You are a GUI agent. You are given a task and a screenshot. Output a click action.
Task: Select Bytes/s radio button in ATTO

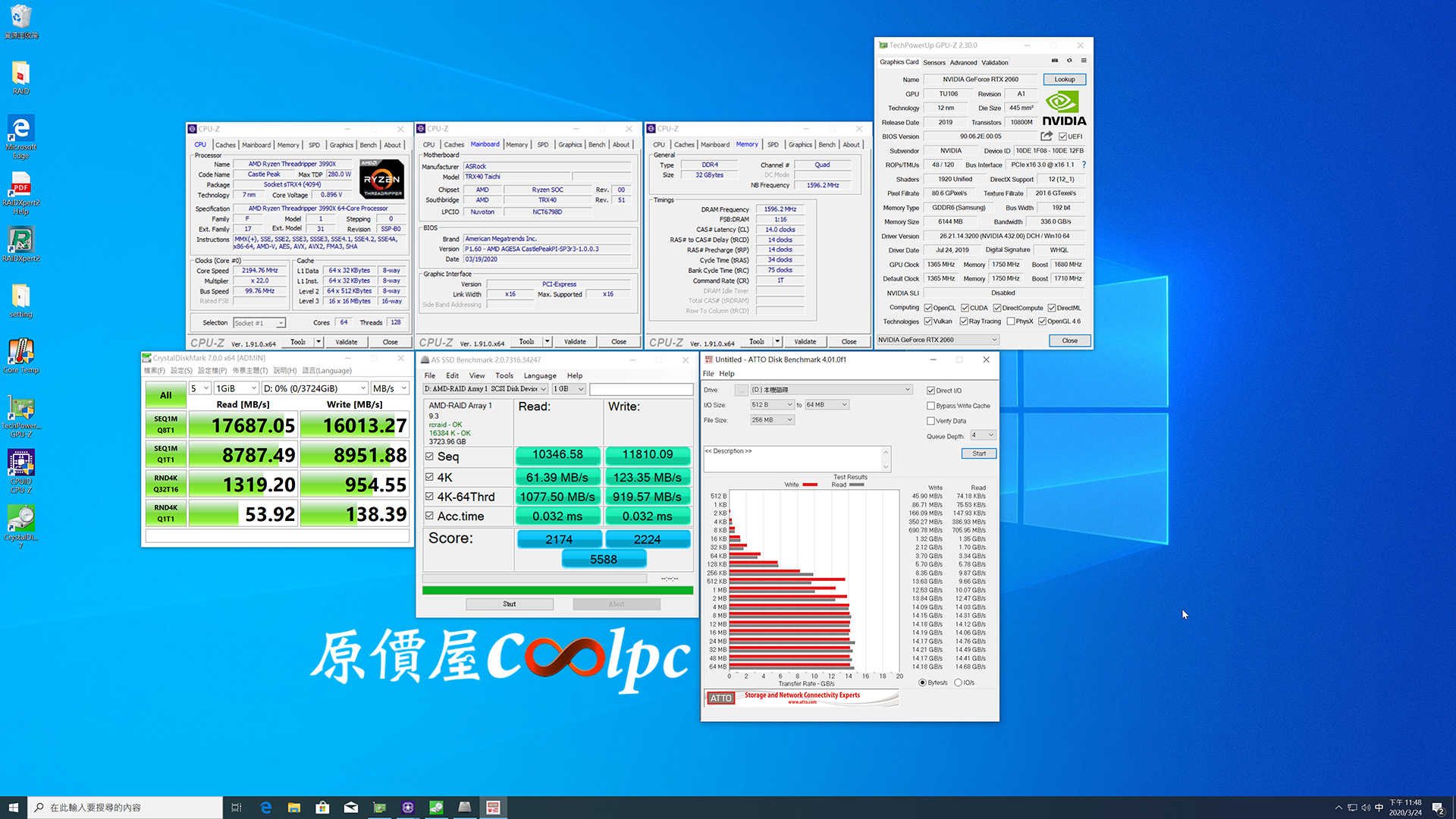tap(923, 682)
